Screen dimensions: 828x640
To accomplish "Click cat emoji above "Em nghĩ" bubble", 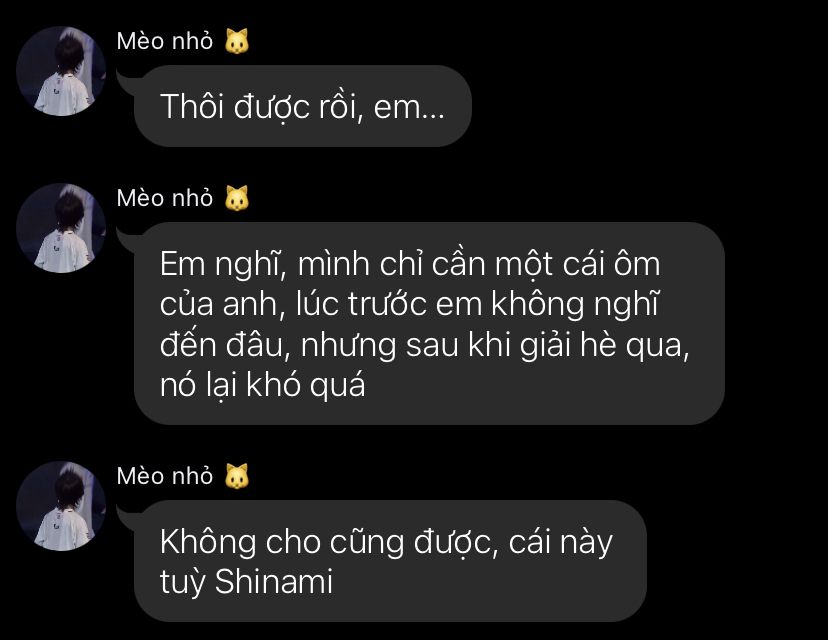I will [237, 198].
